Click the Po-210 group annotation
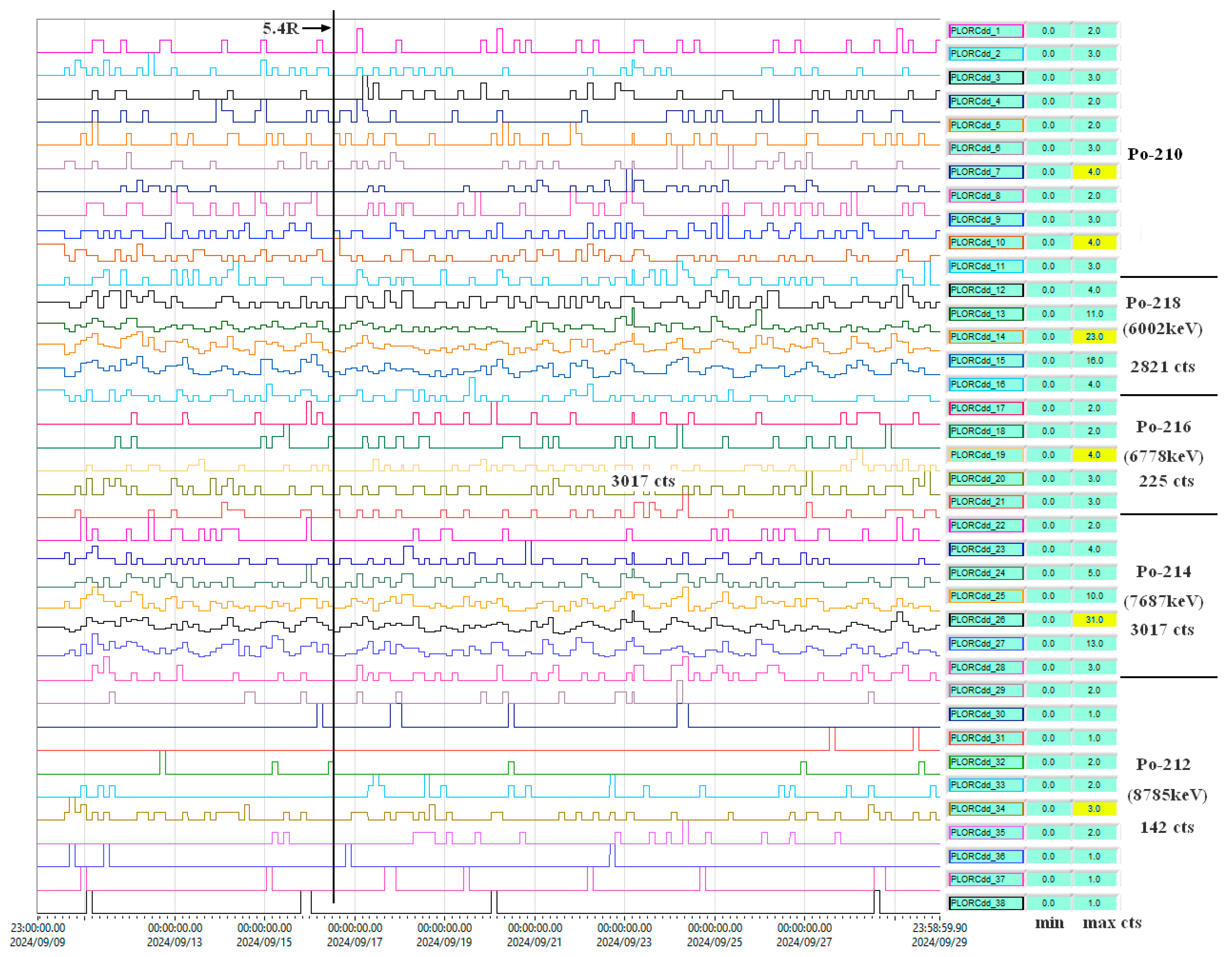1232x957 pixels. [1155, 154]
